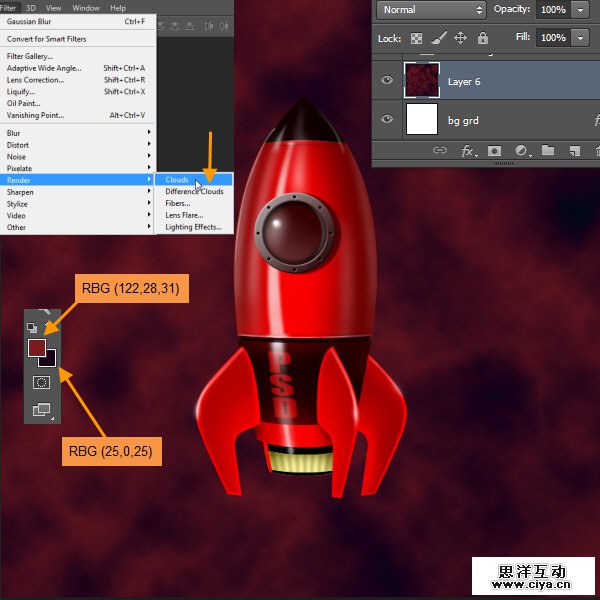Swap or reset default colors icon
Viewport: 600px width, 600px height.
[x=32, y=328]
